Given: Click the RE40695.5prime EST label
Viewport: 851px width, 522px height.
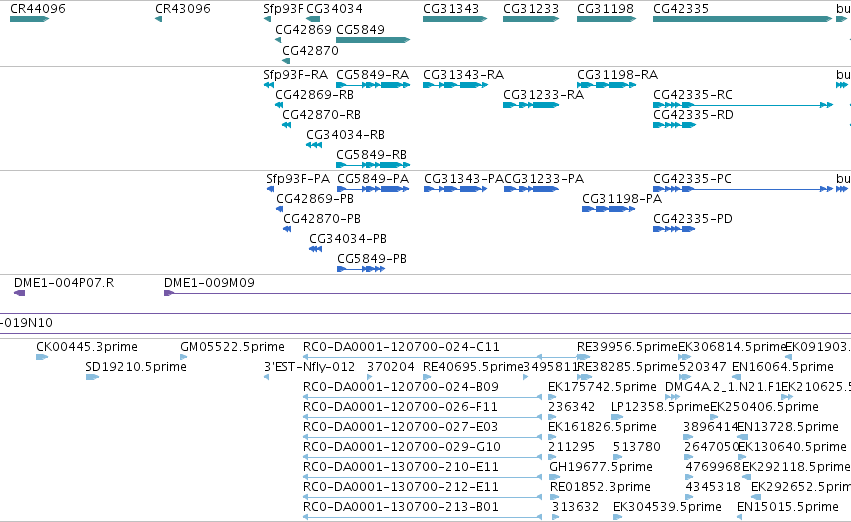Looking at the screenshot, I should click(x=473, y=367).
